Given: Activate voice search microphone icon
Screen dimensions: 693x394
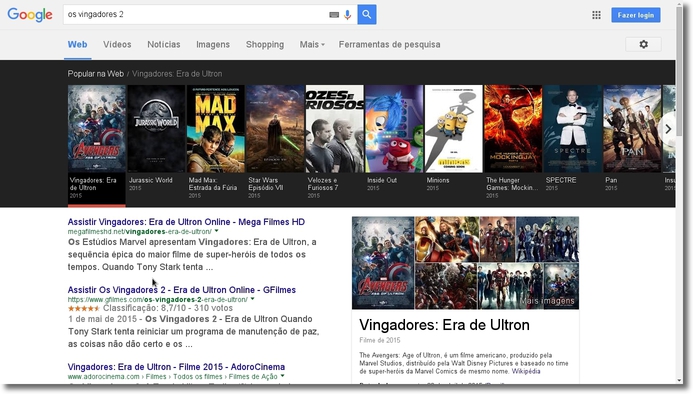Looking at the screenshot, I should [x=348, y=15].
